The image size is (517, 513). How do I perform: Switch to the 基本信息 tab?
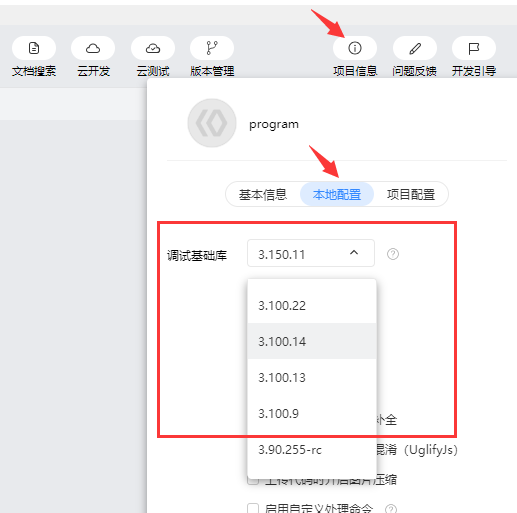tap(263, 194)
